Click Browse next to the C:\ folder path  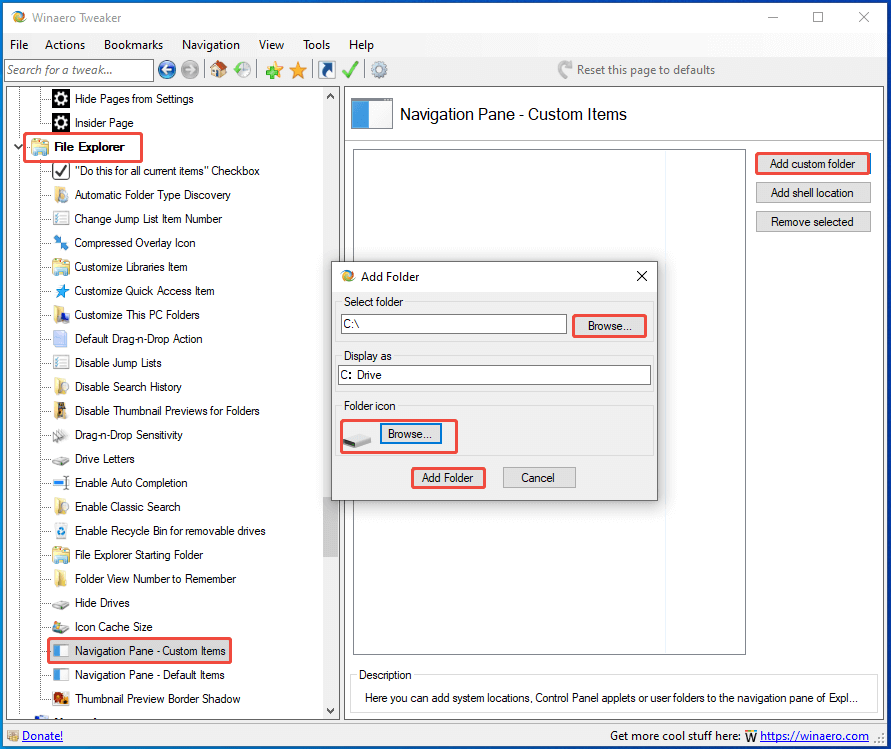click(608, 326)
